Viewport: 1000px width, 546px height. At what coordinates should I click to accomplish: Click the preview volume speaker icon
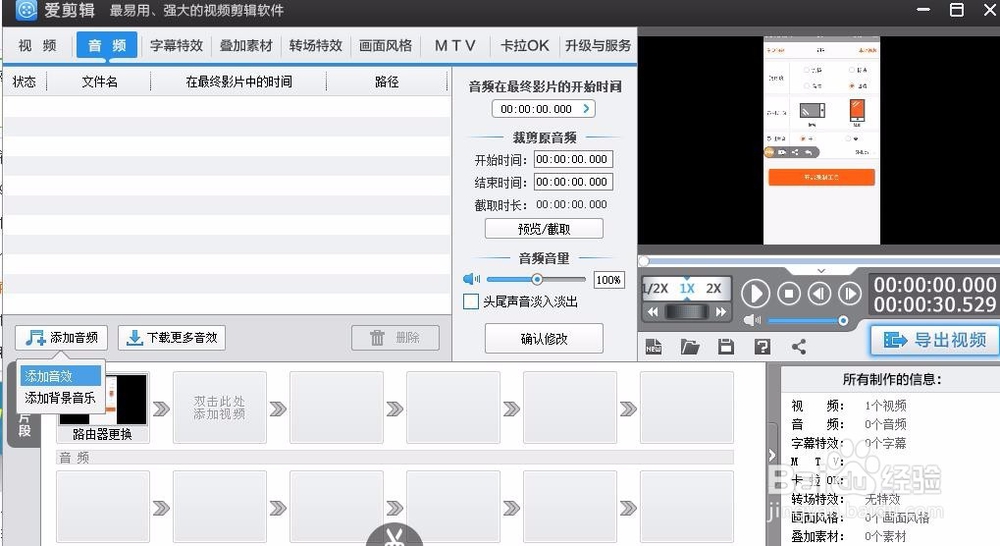coord(752,320)
